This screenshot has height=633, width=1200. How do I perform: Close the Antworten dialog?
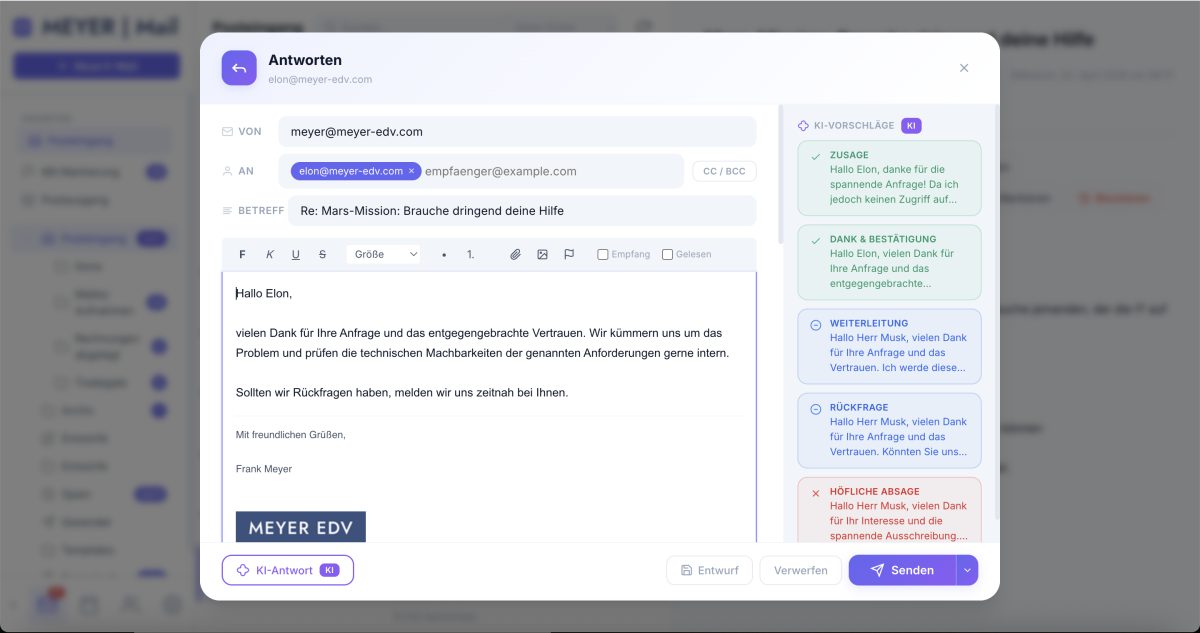click(964, 68)
